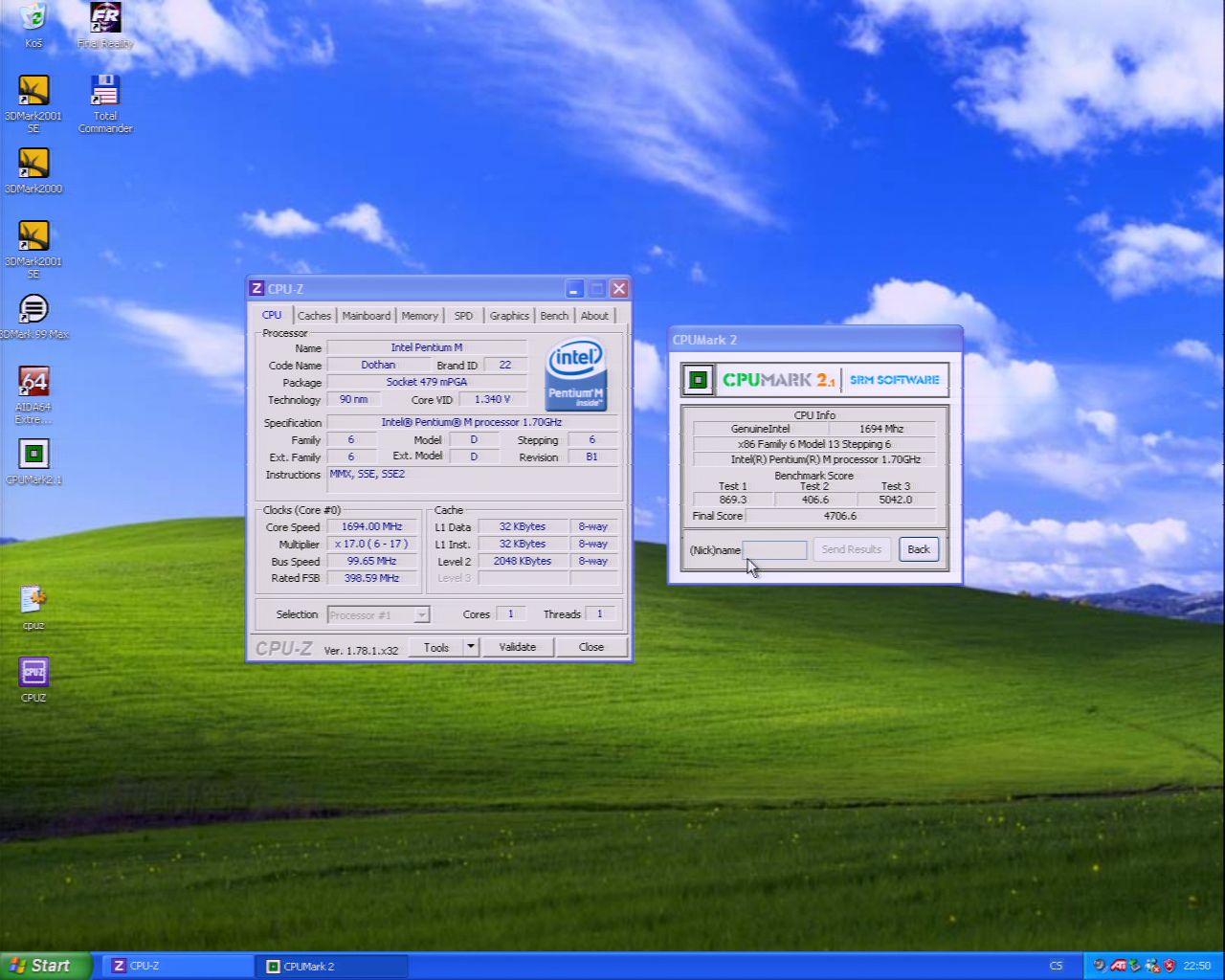
Task: Open the Recycle Bin (Koš) icon
Action: click(x=33, y=19)
